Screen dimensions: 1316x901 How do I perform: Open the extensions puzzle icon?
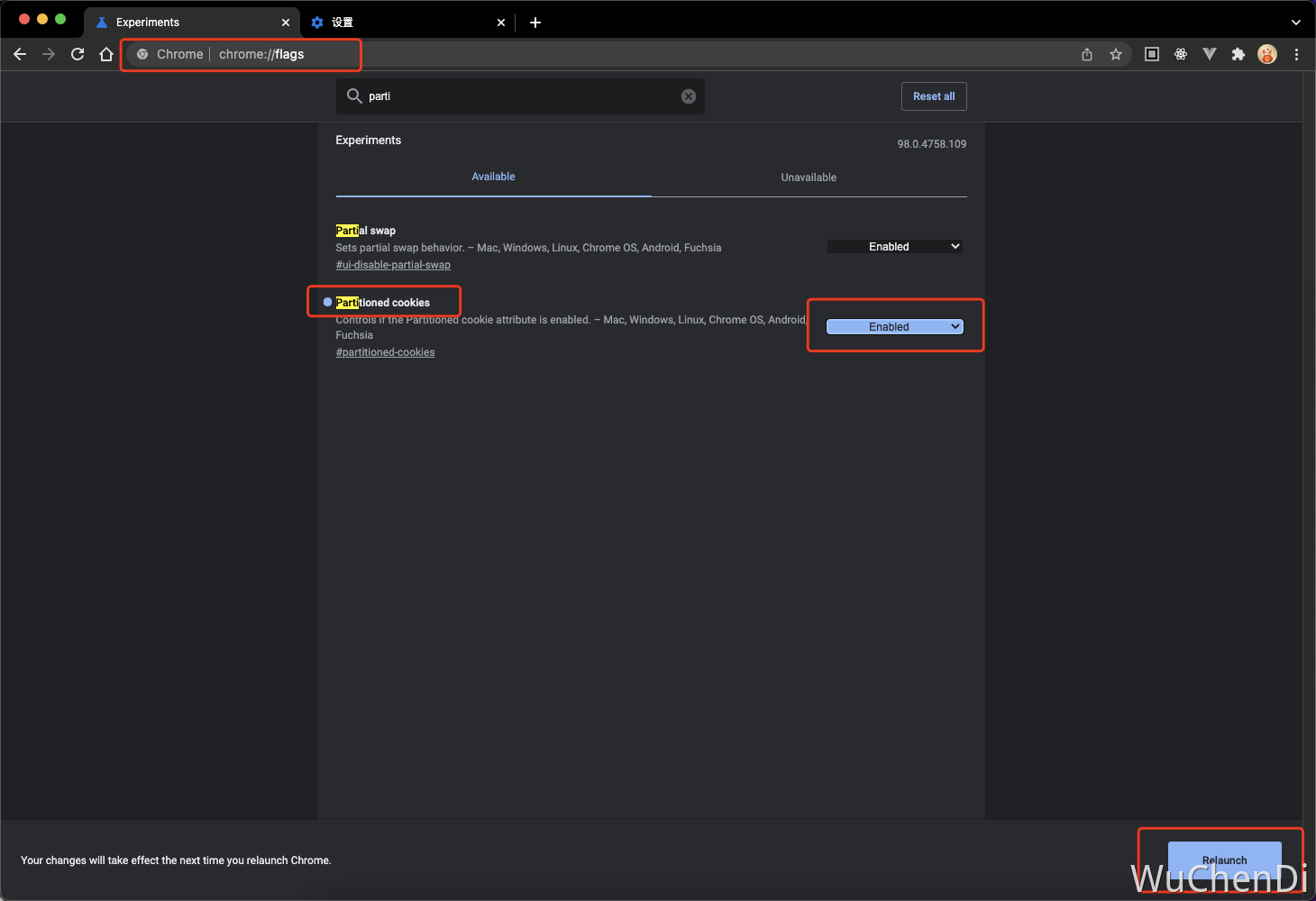point(1238,54)
